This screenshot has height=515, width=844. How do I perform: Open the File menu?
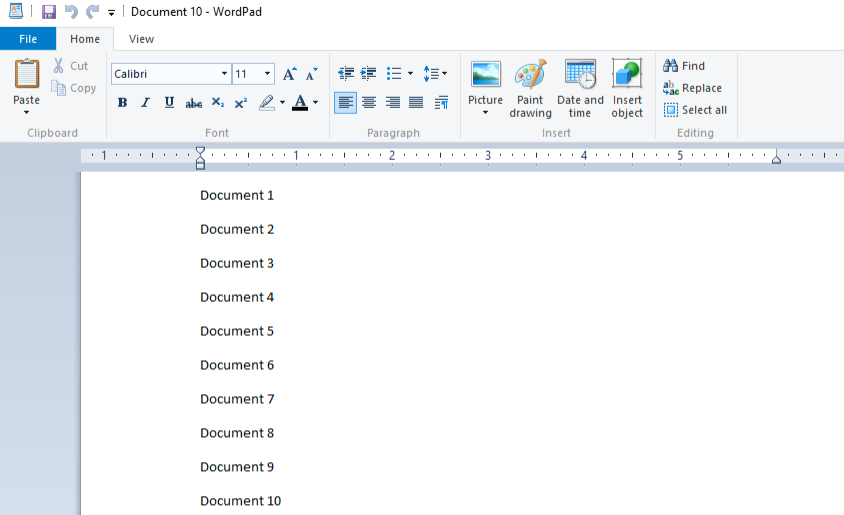coord(28,39)
